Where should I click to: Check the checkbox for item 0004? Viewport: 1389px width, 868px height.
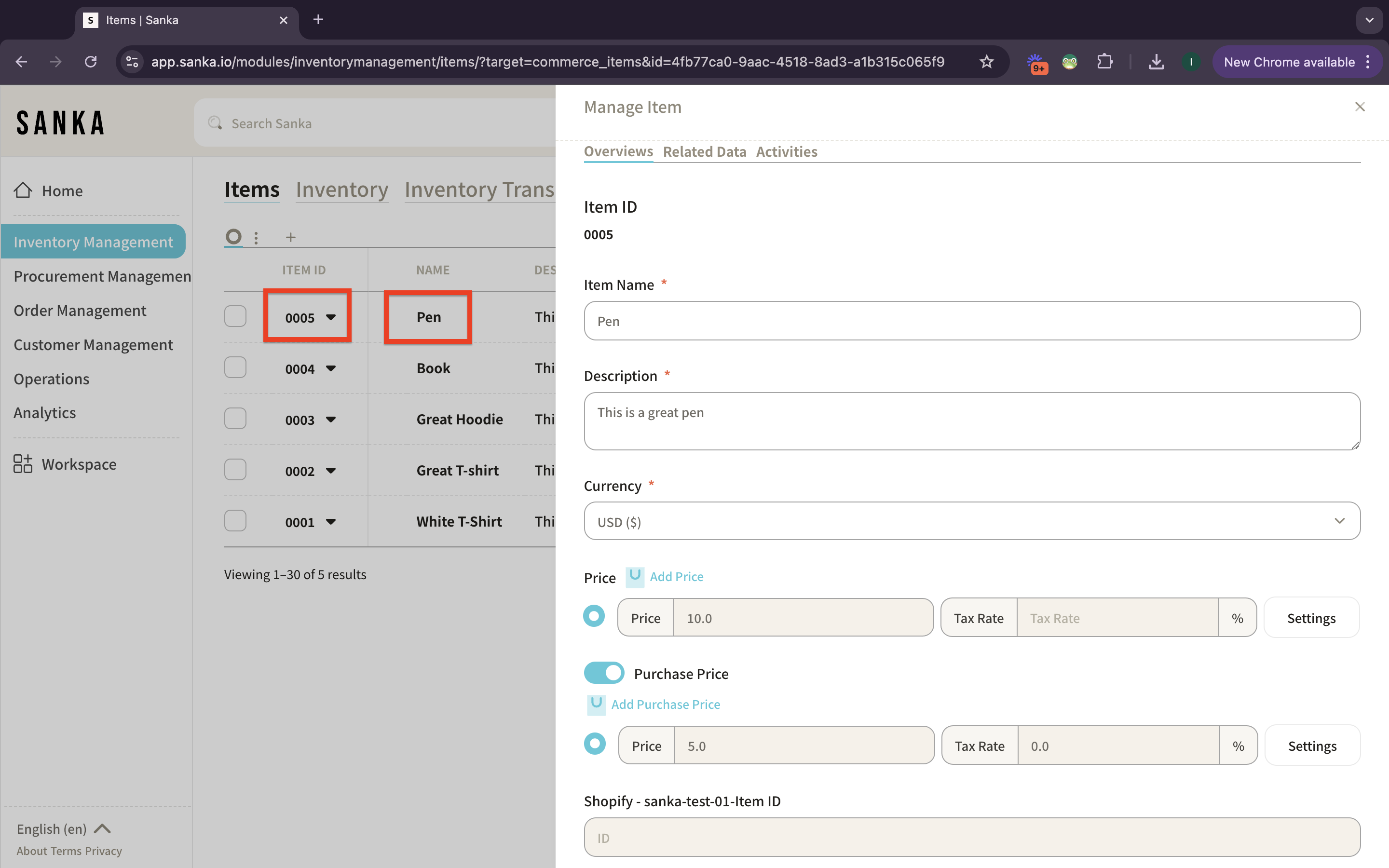tap(235, 367)
